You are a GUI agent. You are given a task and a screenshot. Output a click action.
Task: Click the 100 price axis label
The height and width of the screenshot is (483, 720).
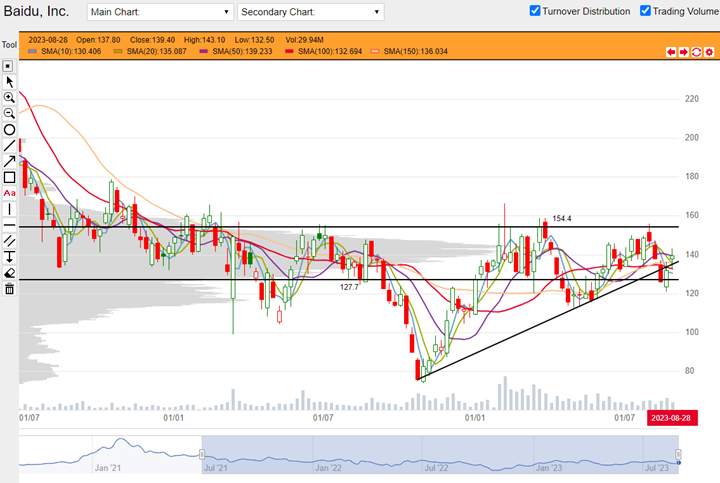pos(692,332)
